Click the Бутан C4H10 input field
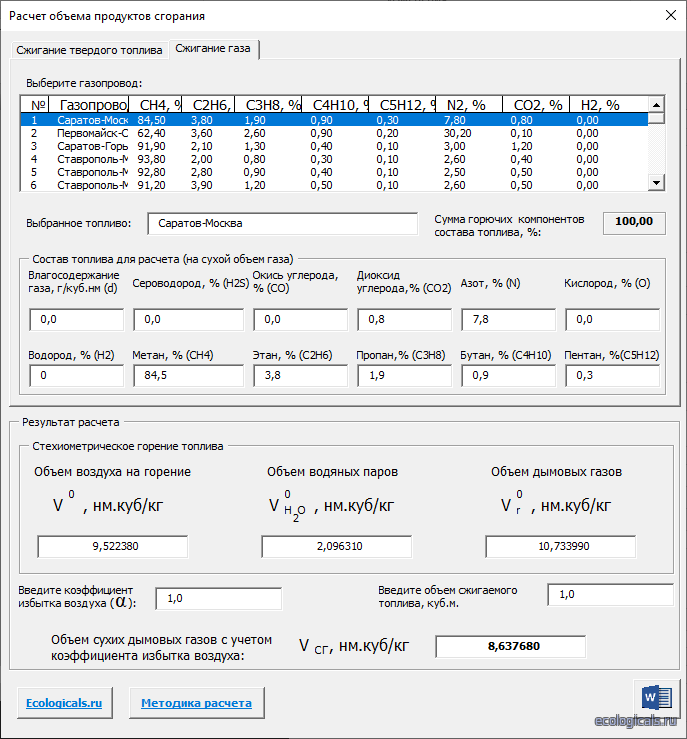Viewport: 687px width, 739px height. coord(509,376)
